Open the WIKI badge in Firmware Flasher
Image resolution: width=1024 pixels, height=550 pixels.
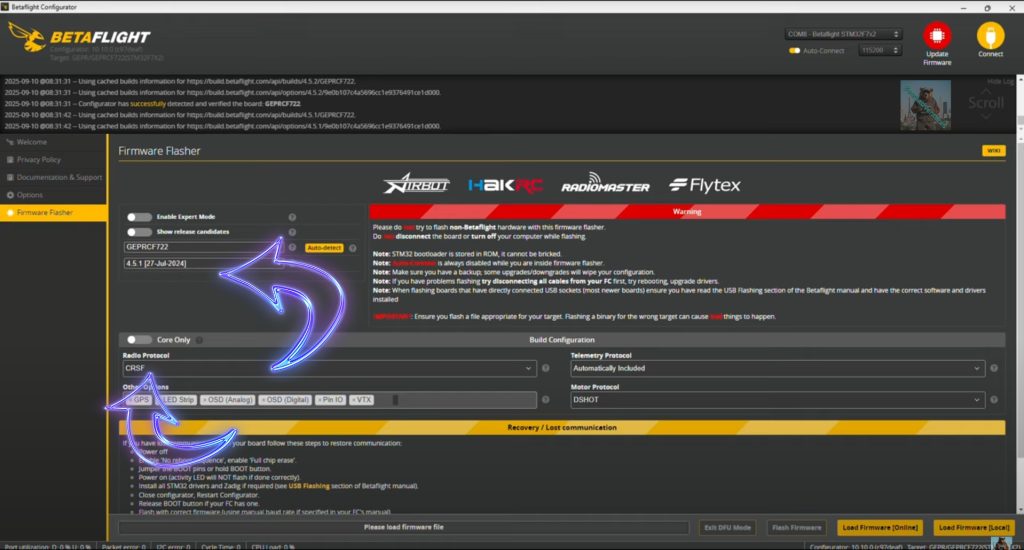[x=993, y=151]
